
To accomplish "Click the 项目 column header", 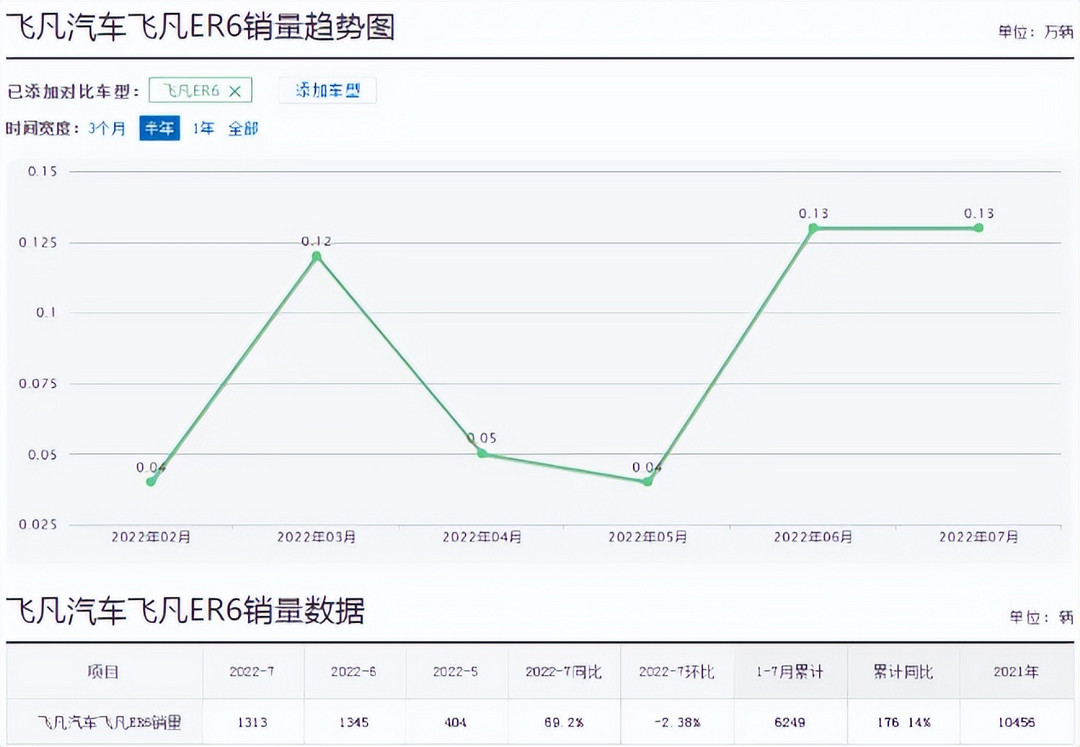I will (103, 672).
